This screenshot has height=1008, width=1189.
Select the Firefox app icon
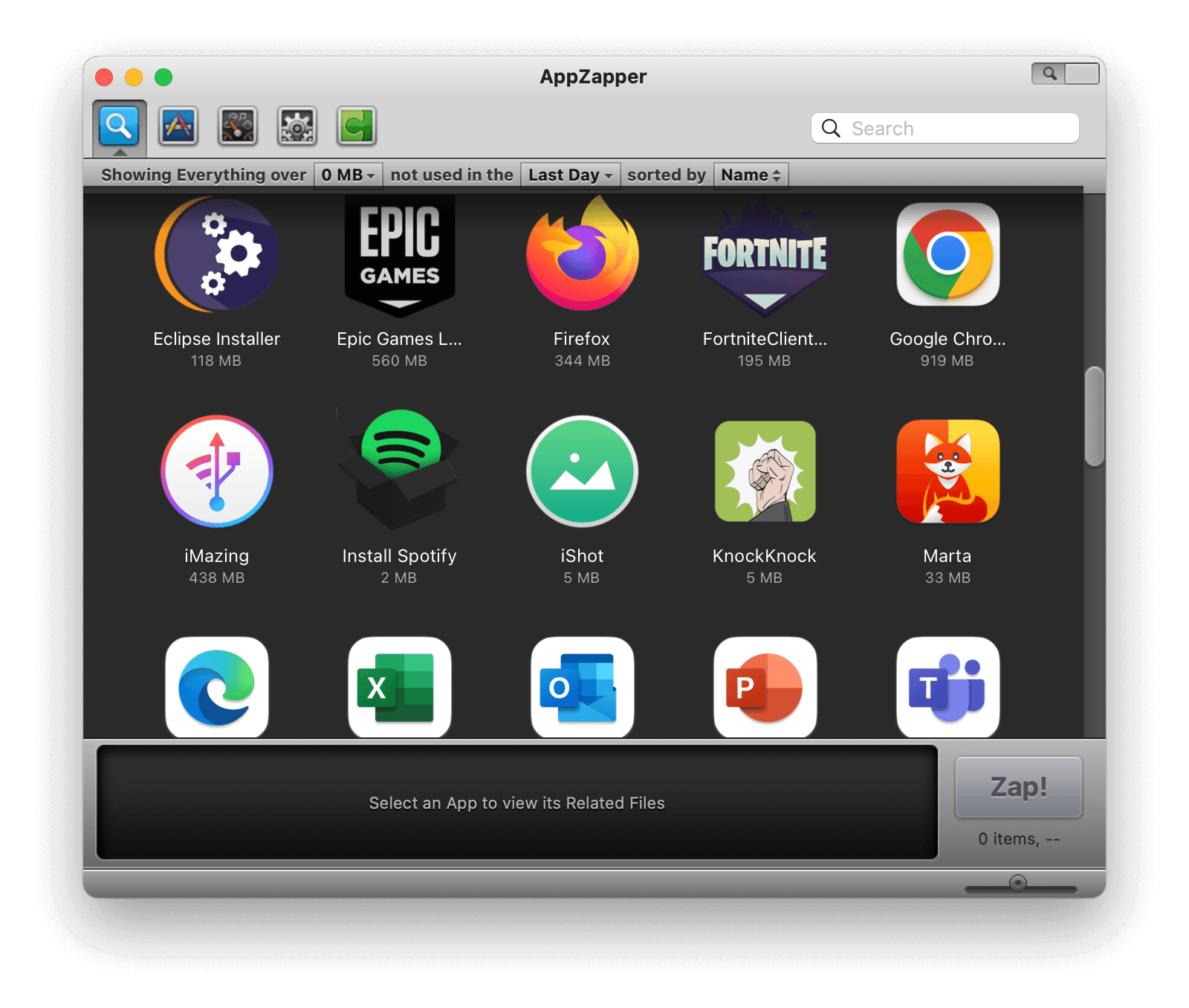coord(583,254)
